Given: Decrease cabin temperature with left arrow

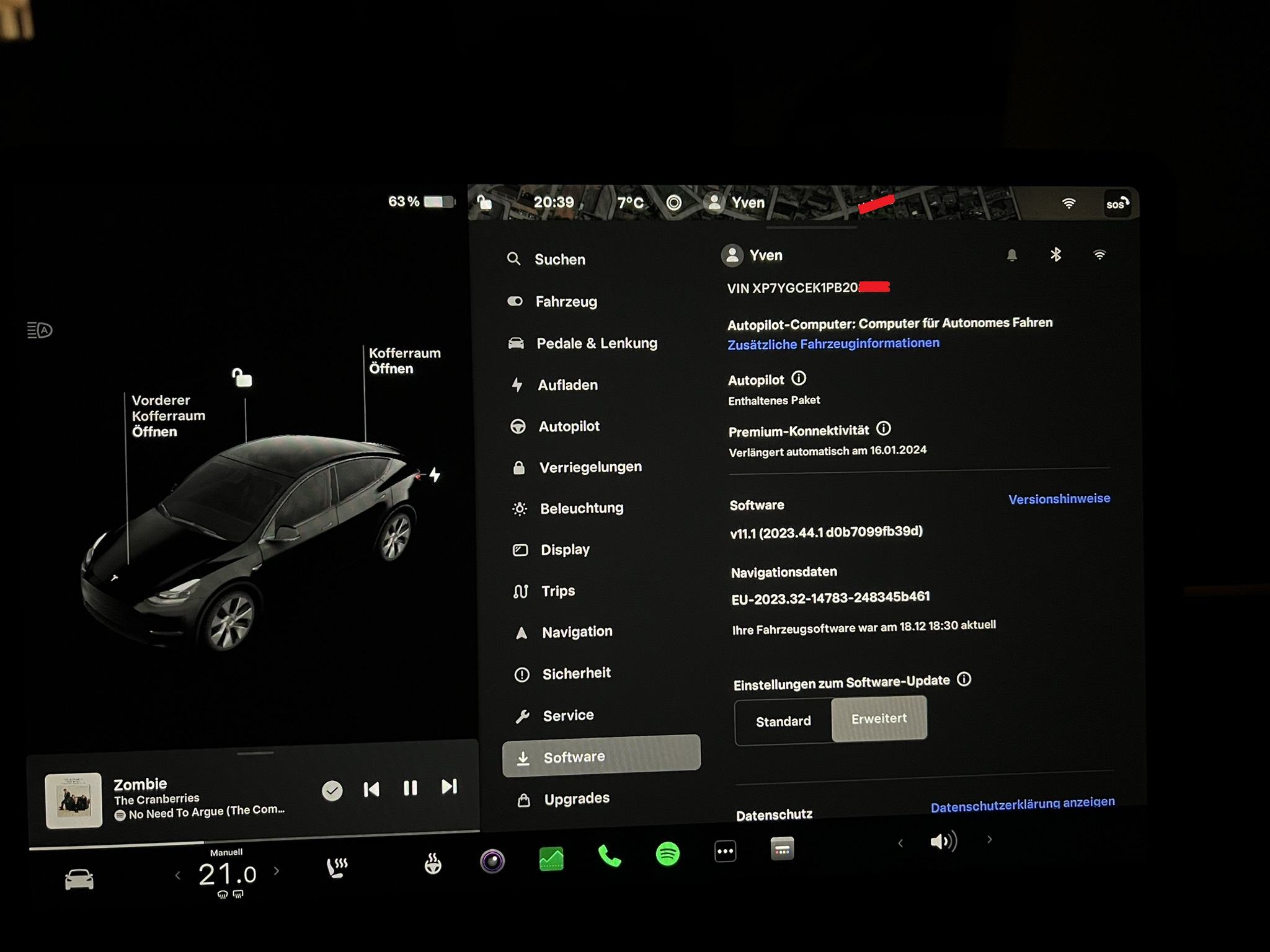Looking at the screenshot, I should tap(178, 875).
